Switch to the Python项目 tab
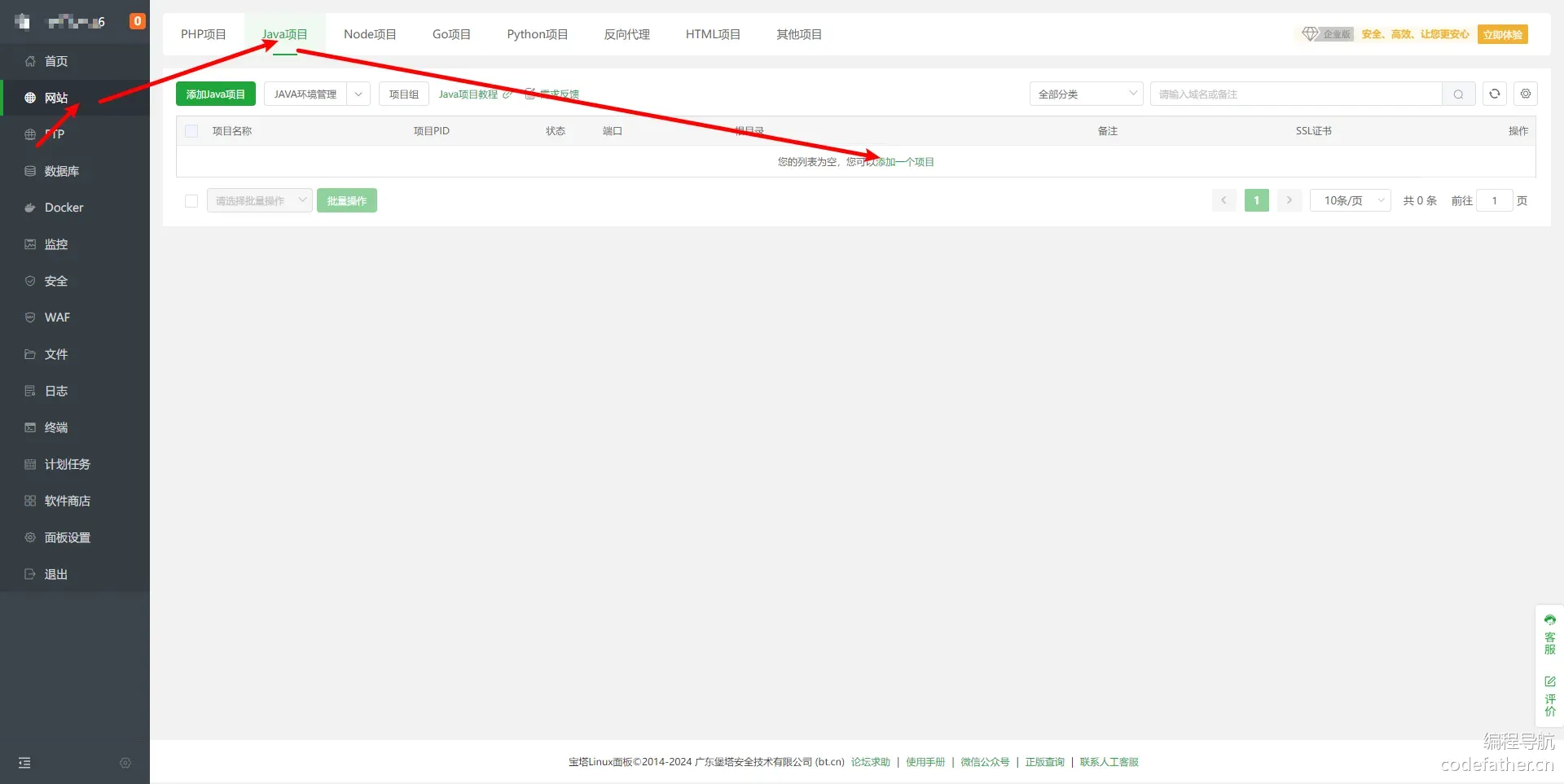1564x784 pixels. click(x=537, y=34)
